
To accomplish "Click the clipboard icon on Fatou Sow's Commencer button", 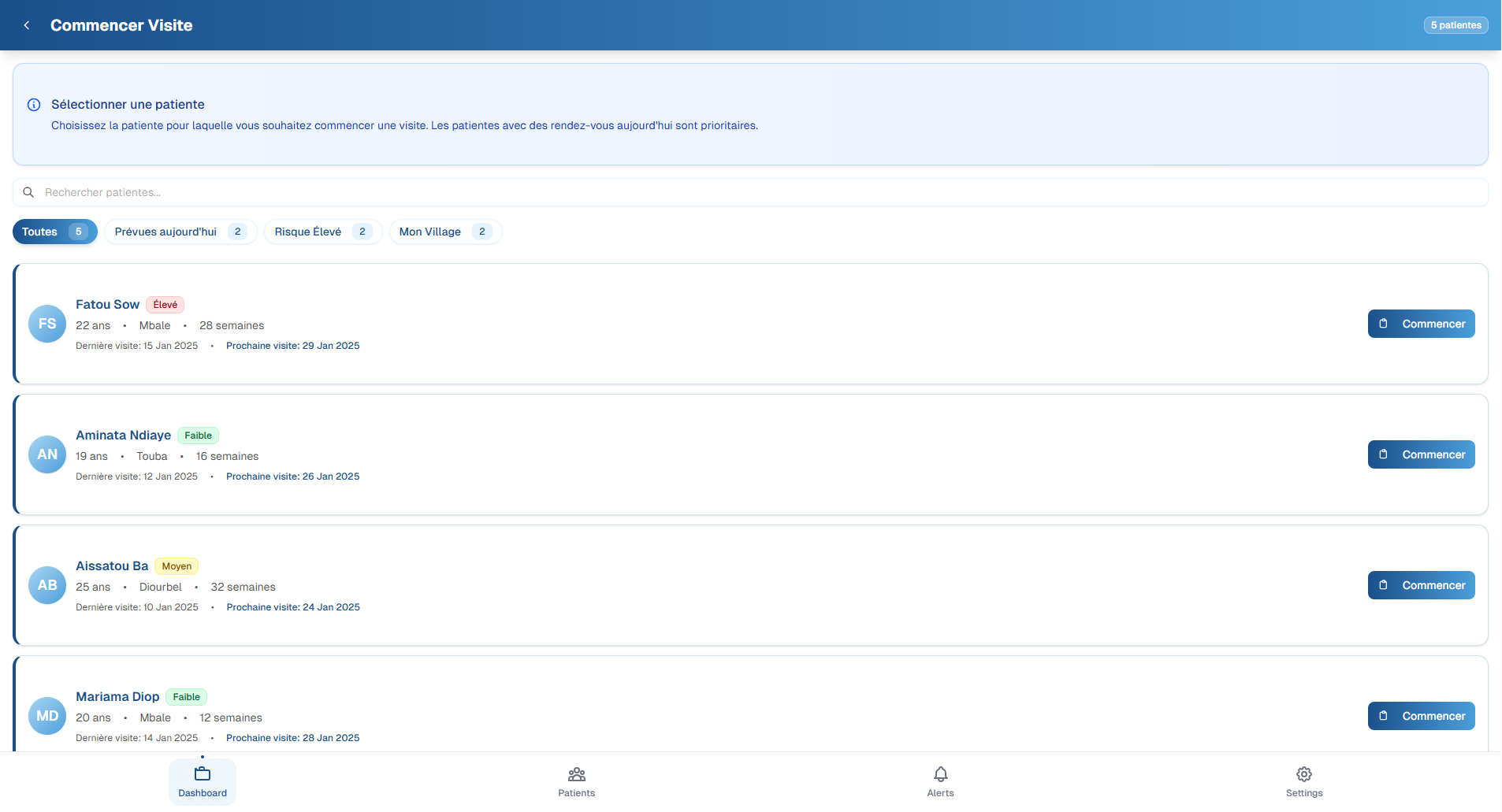I will (1385, 324).
